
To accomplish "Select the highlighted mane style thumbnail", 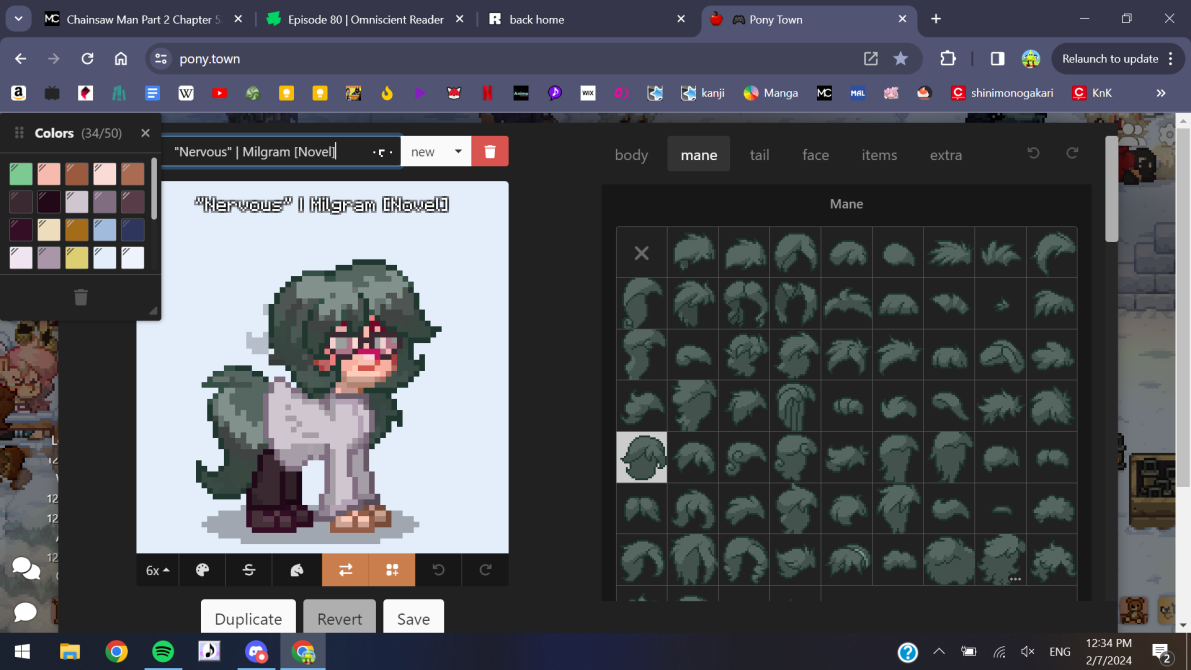I will point(642,457).
